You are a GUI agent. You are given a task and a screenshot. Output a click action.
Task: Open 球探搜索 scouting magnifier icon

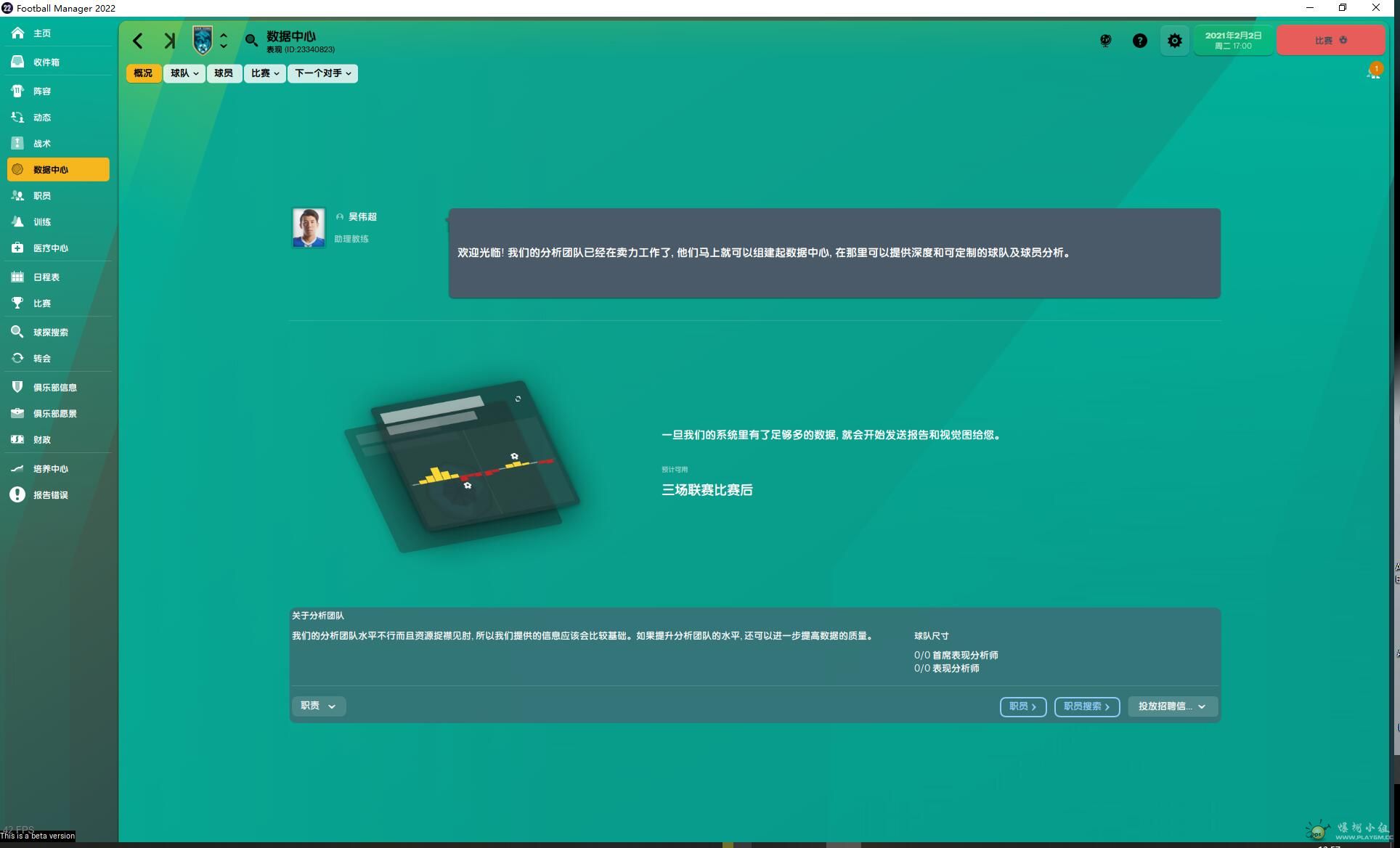coord(17,332)
